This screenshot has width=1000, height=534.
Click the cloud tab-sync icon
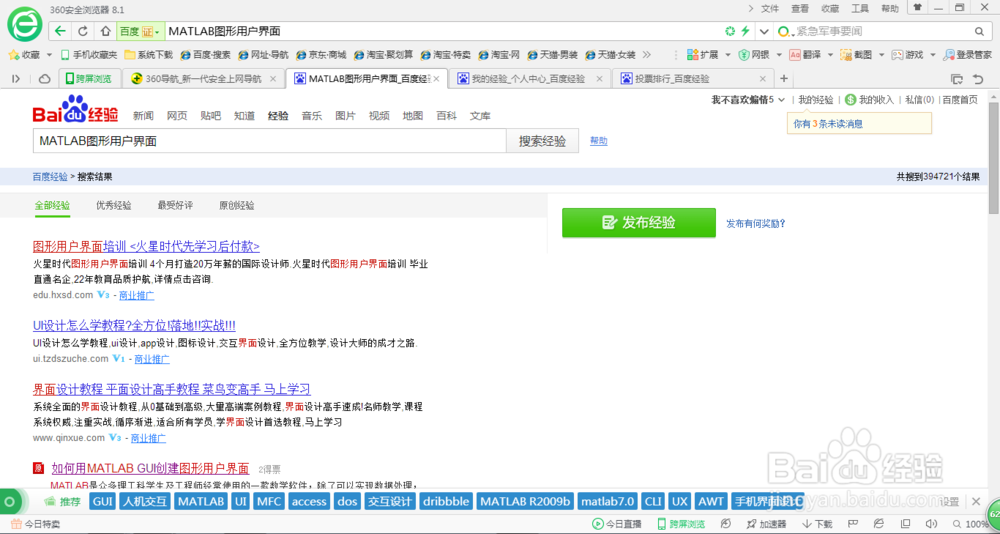(45, 78)
